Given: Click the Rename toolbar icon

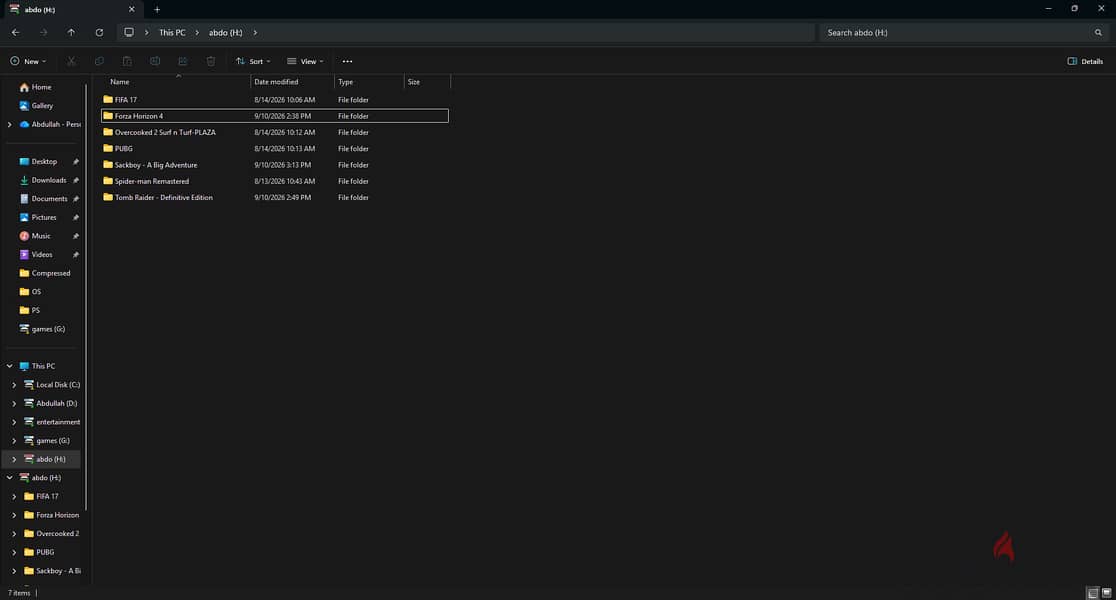Looking at the screenshot, I should point(154,61).
